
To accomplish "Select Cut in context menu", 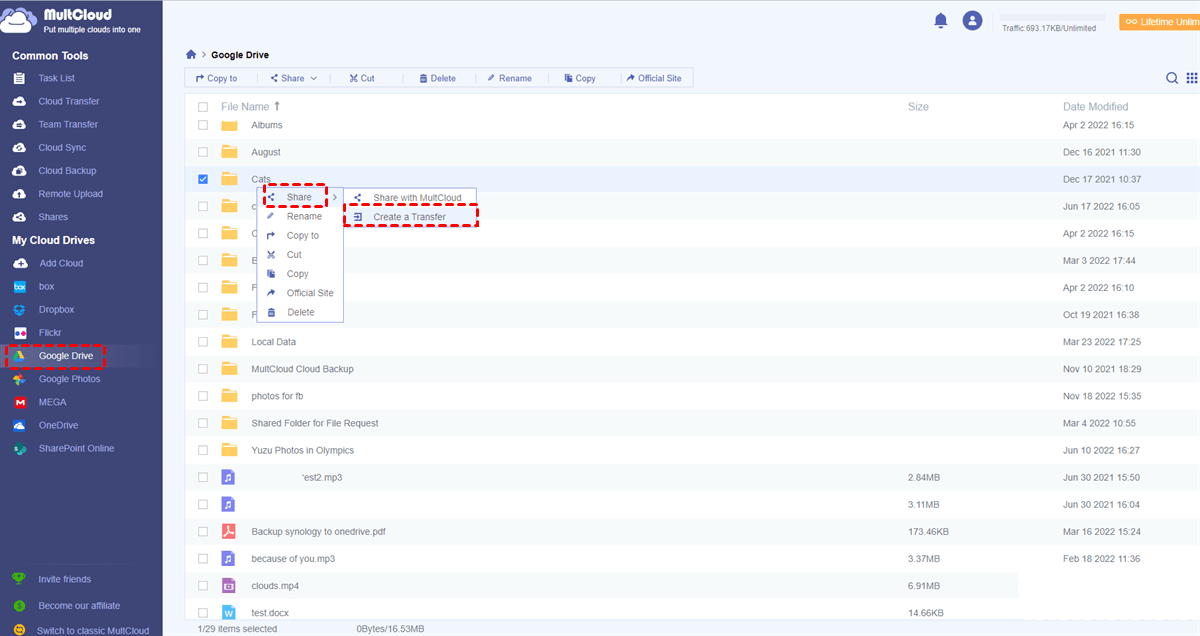I will [300, 255].
